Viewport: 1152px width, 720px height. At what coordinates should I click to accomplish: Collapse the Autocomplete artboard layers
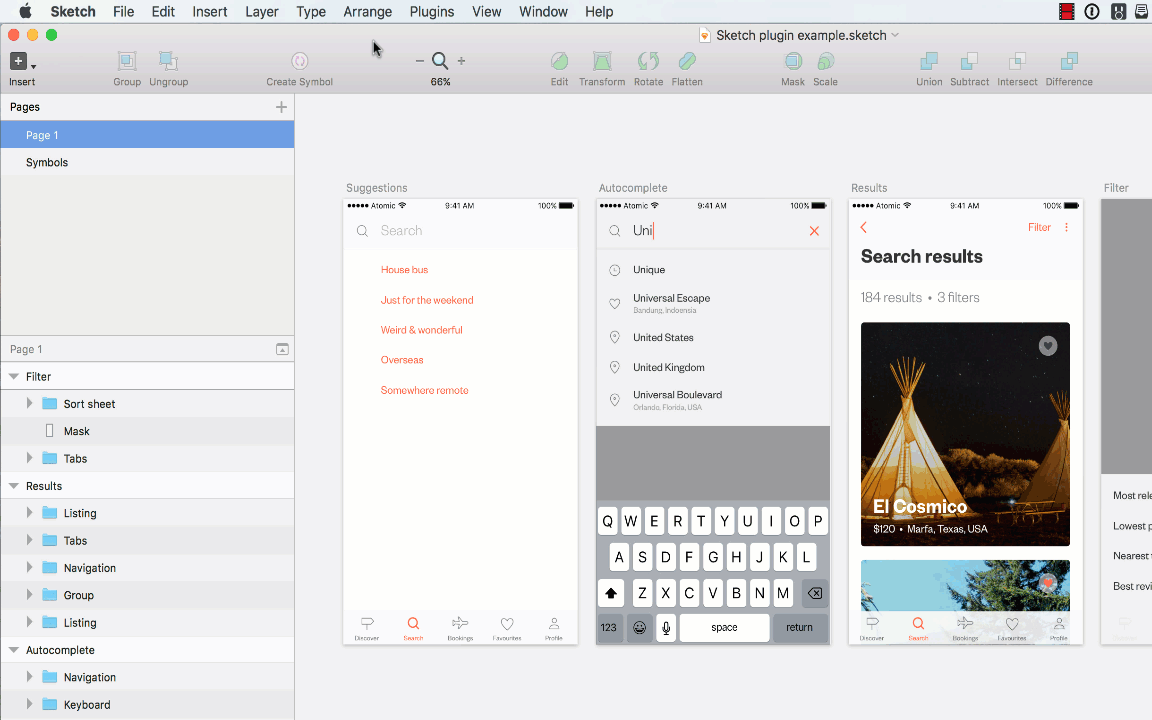click(13, 649)
